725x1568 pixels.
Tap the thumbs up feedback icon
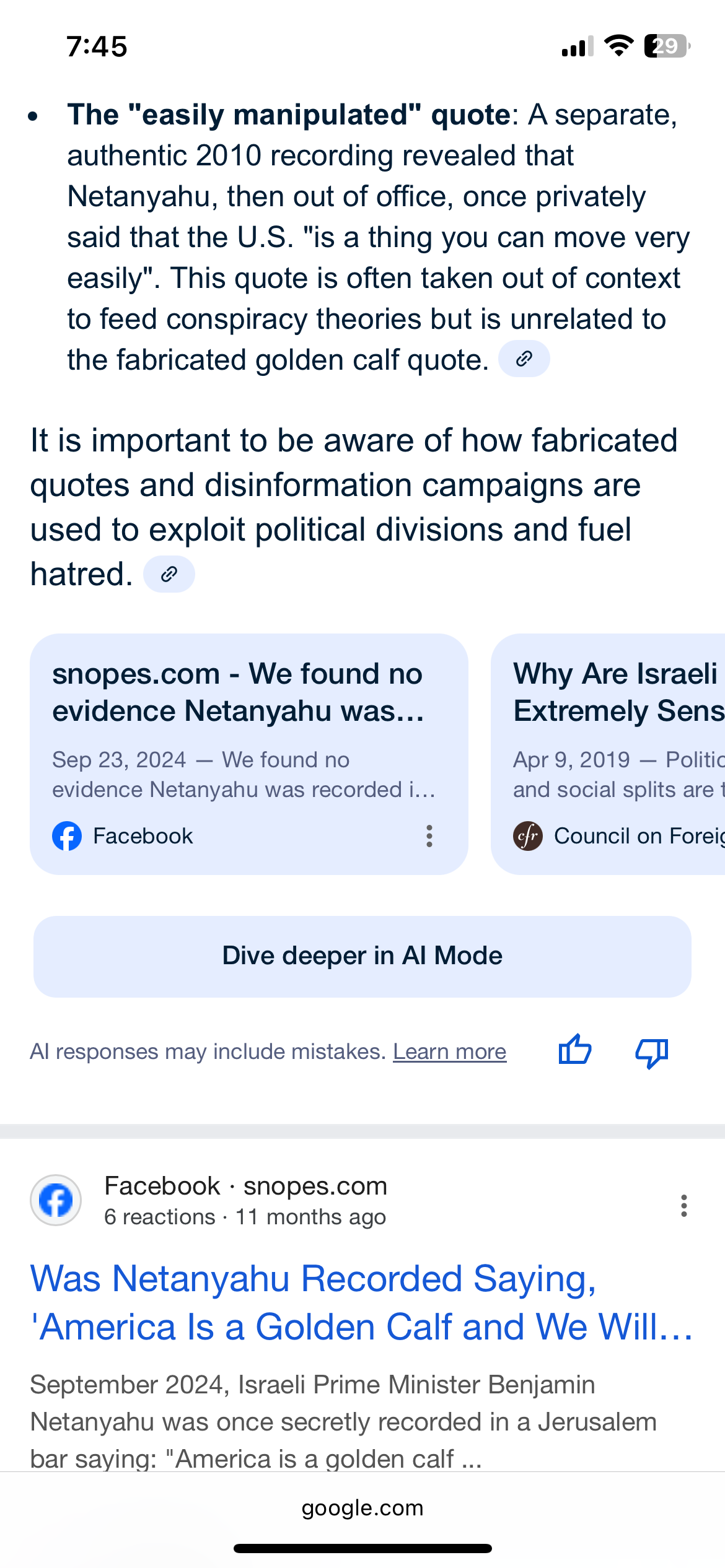(x=575, y=1050)
